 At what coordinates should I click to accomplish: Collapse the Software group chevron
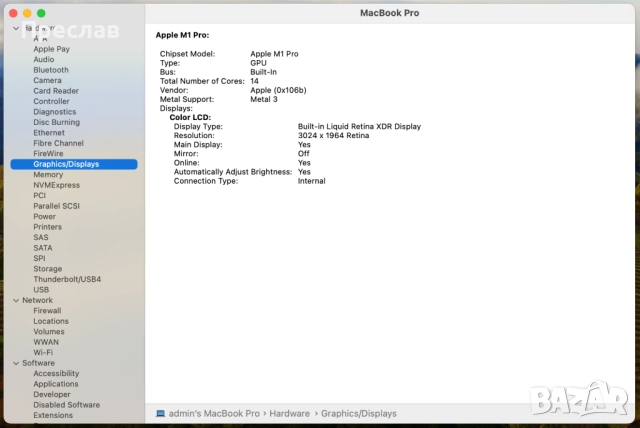tap(16, 363)
